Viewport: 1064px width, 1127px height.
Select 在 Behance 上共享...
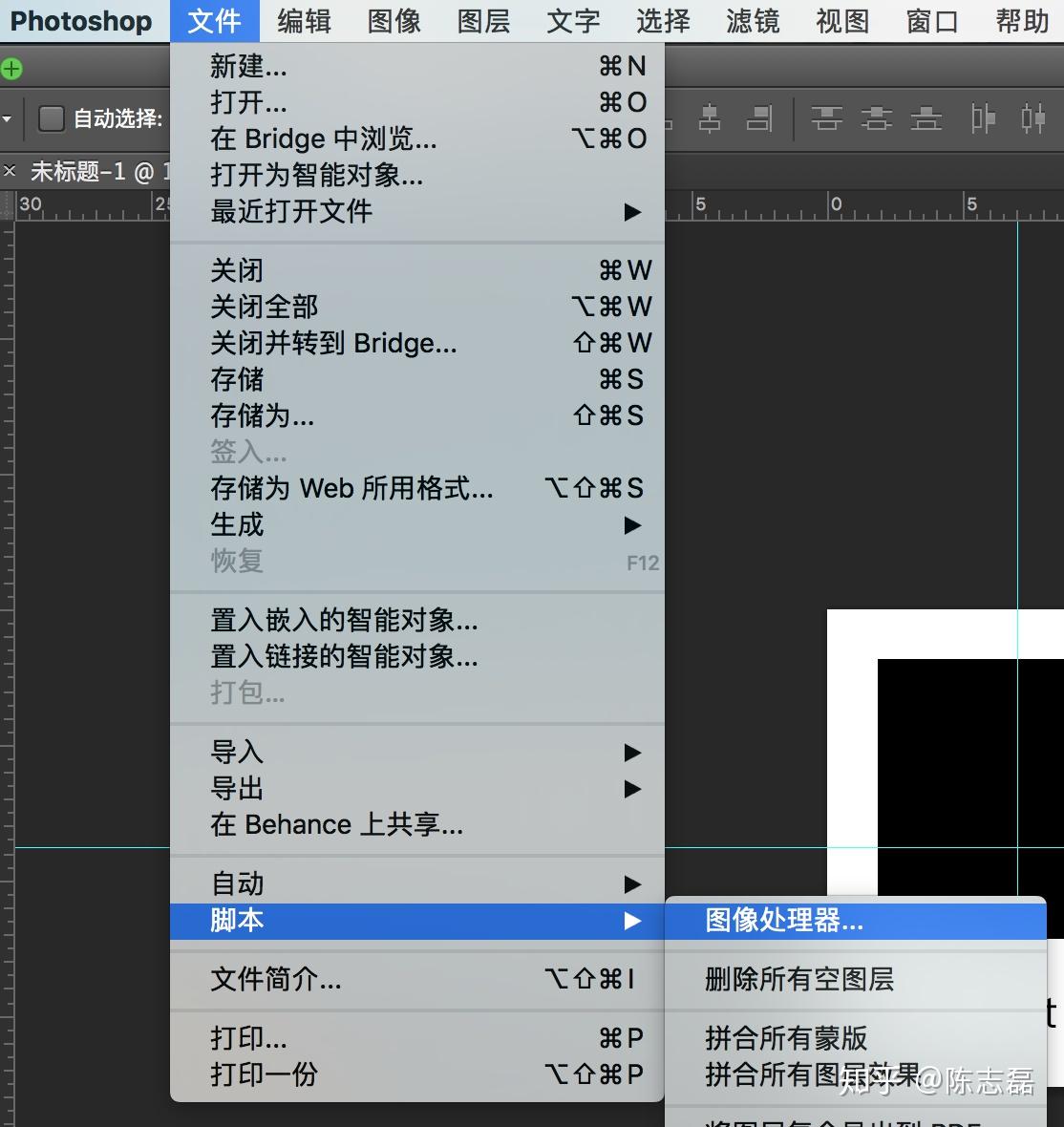pos(417,824)
